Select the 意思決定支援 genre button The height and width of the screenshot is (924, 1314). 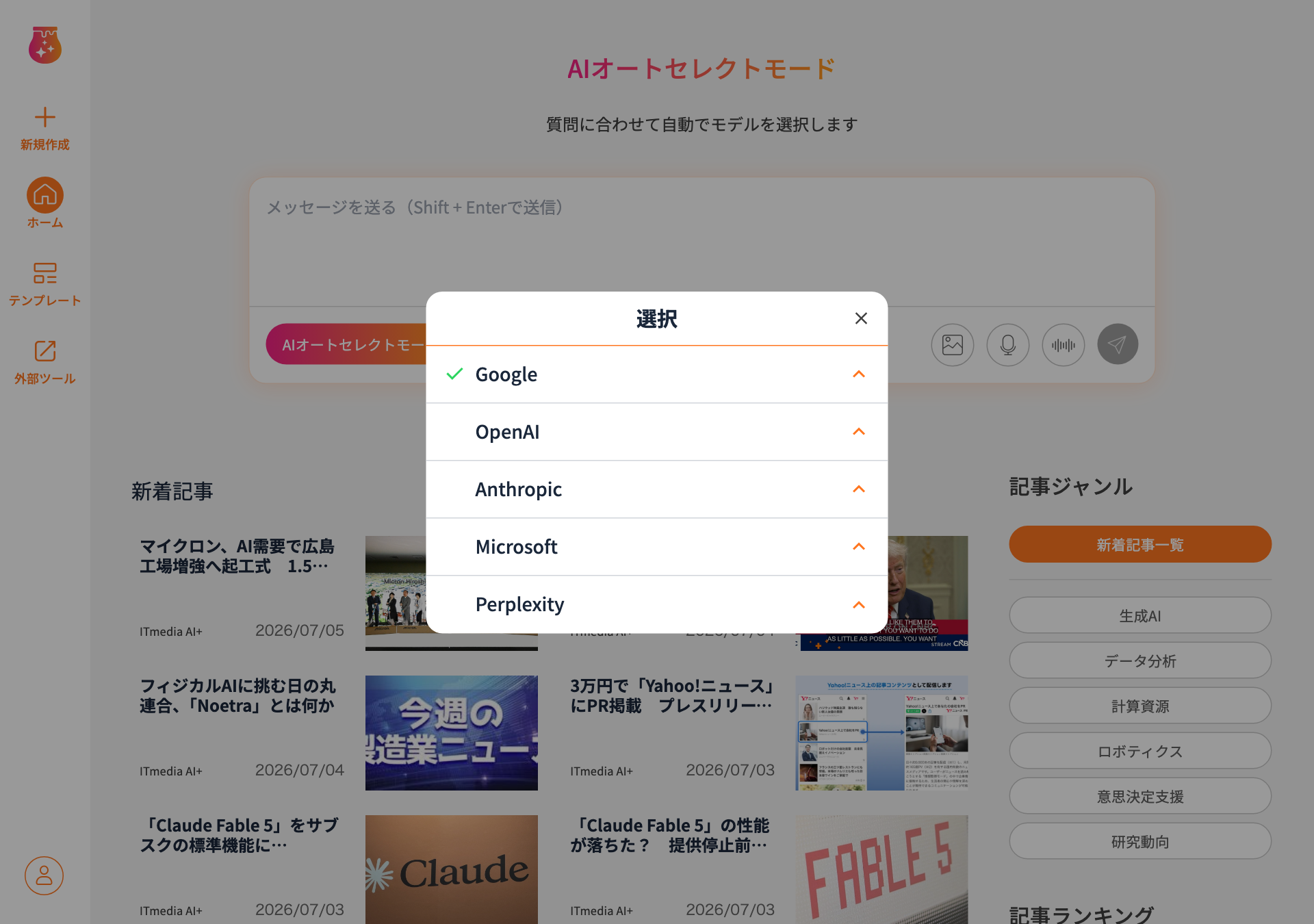point(1140,796)
